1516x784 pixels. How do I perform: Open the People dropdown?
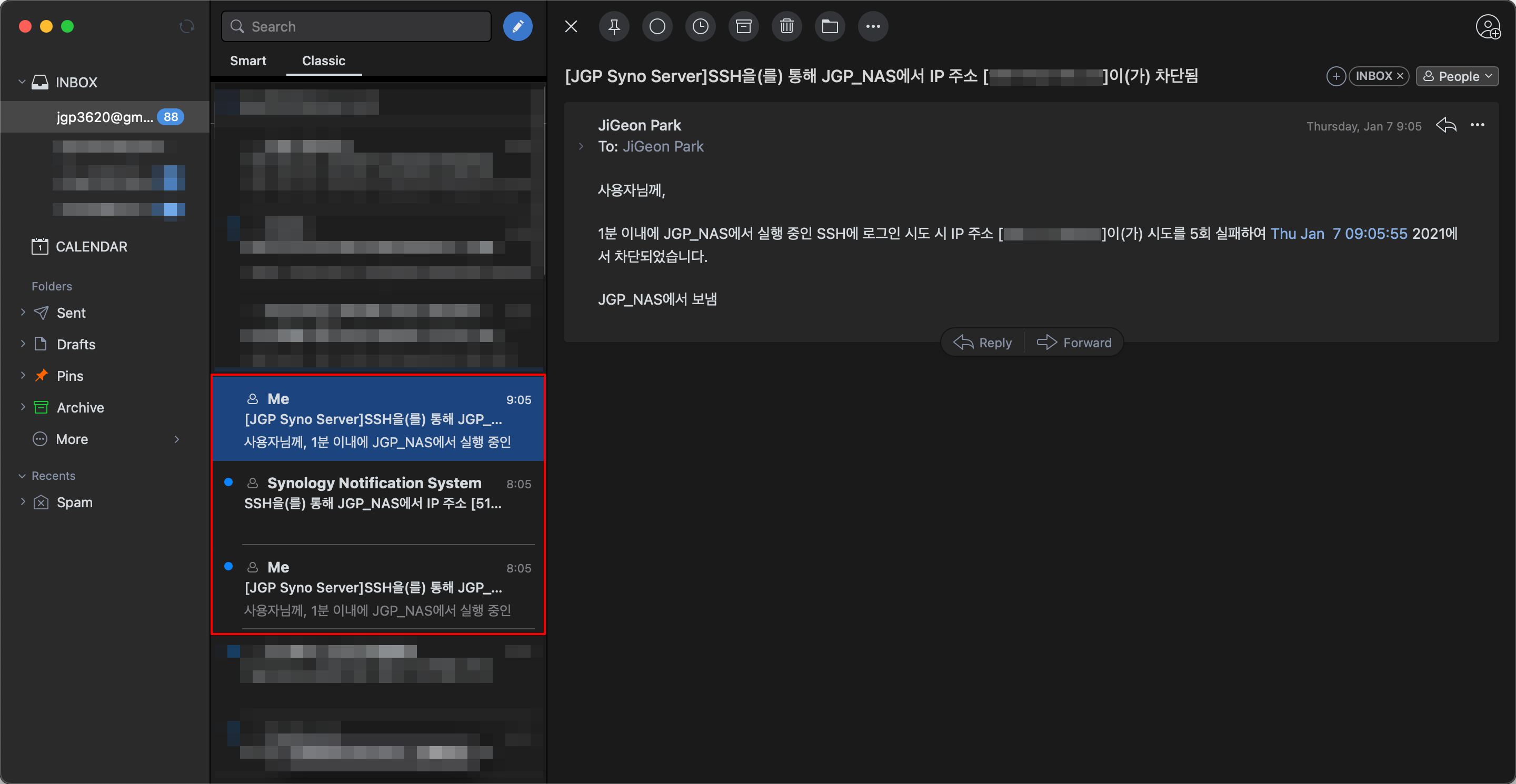pos(1457,76)
